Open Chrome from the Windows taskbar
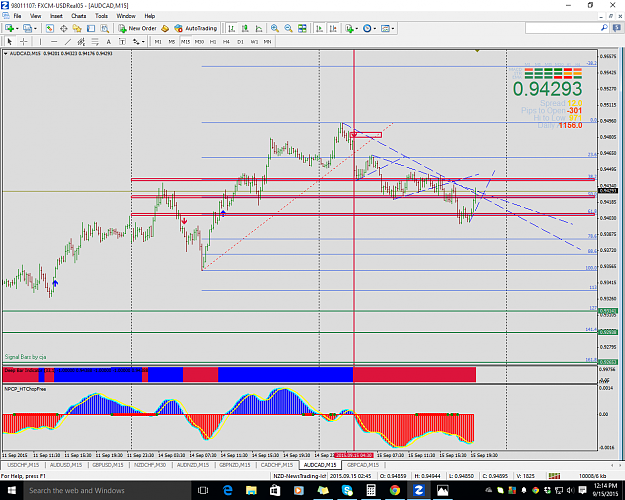Viewport: 625px width, 500px height. (395, 490)
